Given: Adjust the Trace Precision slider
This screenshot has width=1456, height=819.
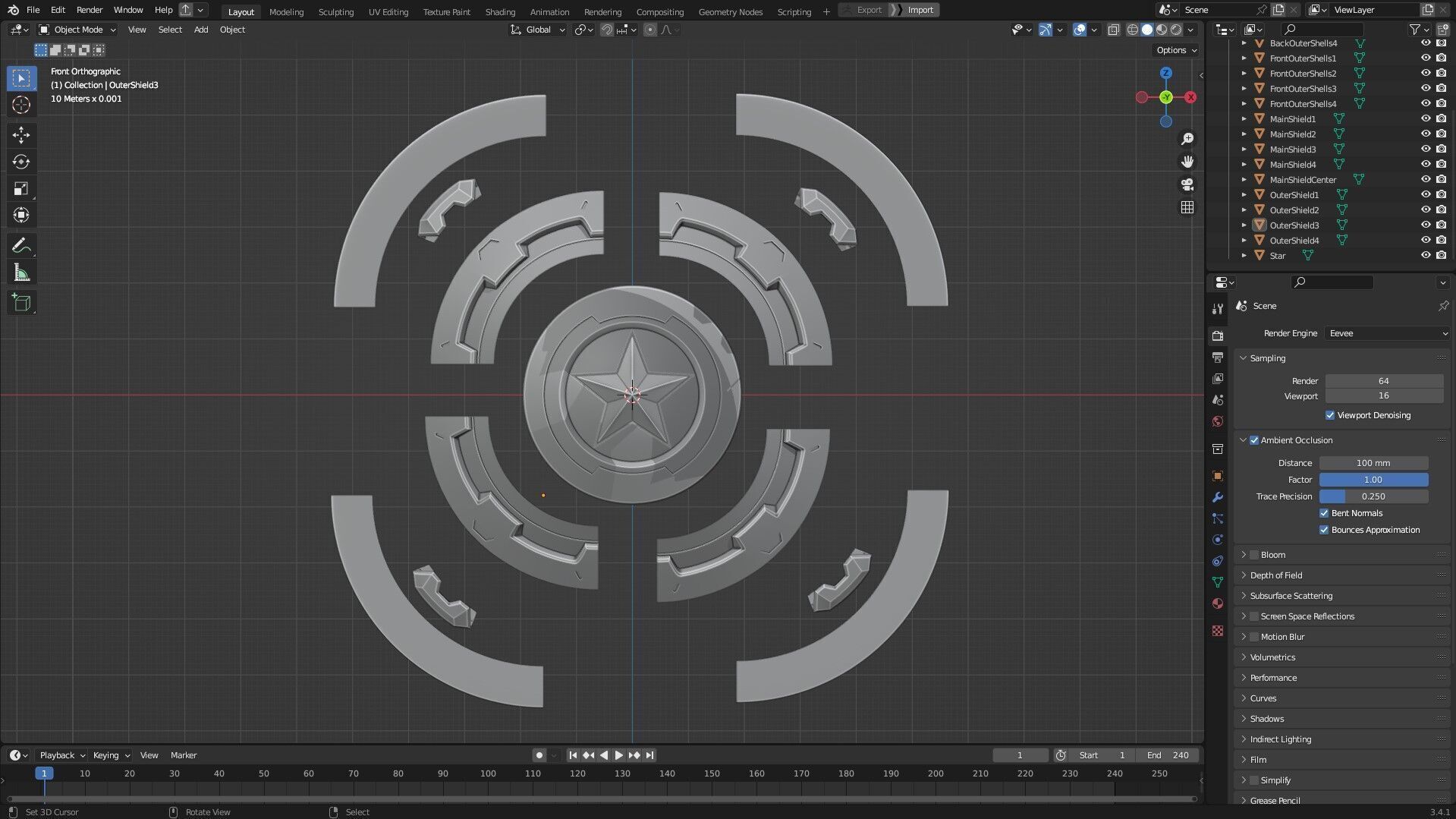Looking at the screenshot, I should pos(1373,496).
